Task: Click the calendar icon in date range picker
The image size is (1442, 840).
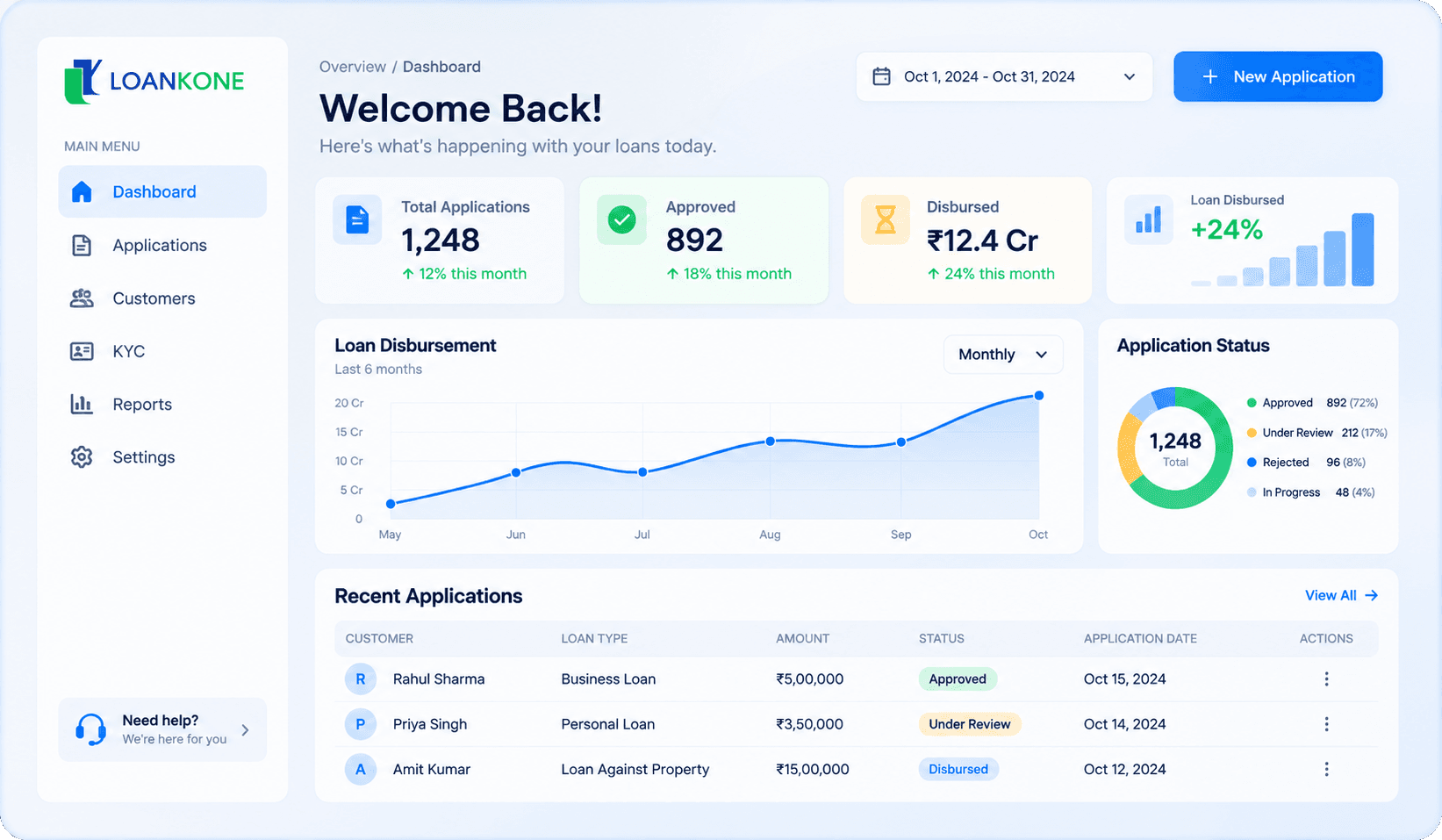Action: pyautogui.click(x=881, y=76)
